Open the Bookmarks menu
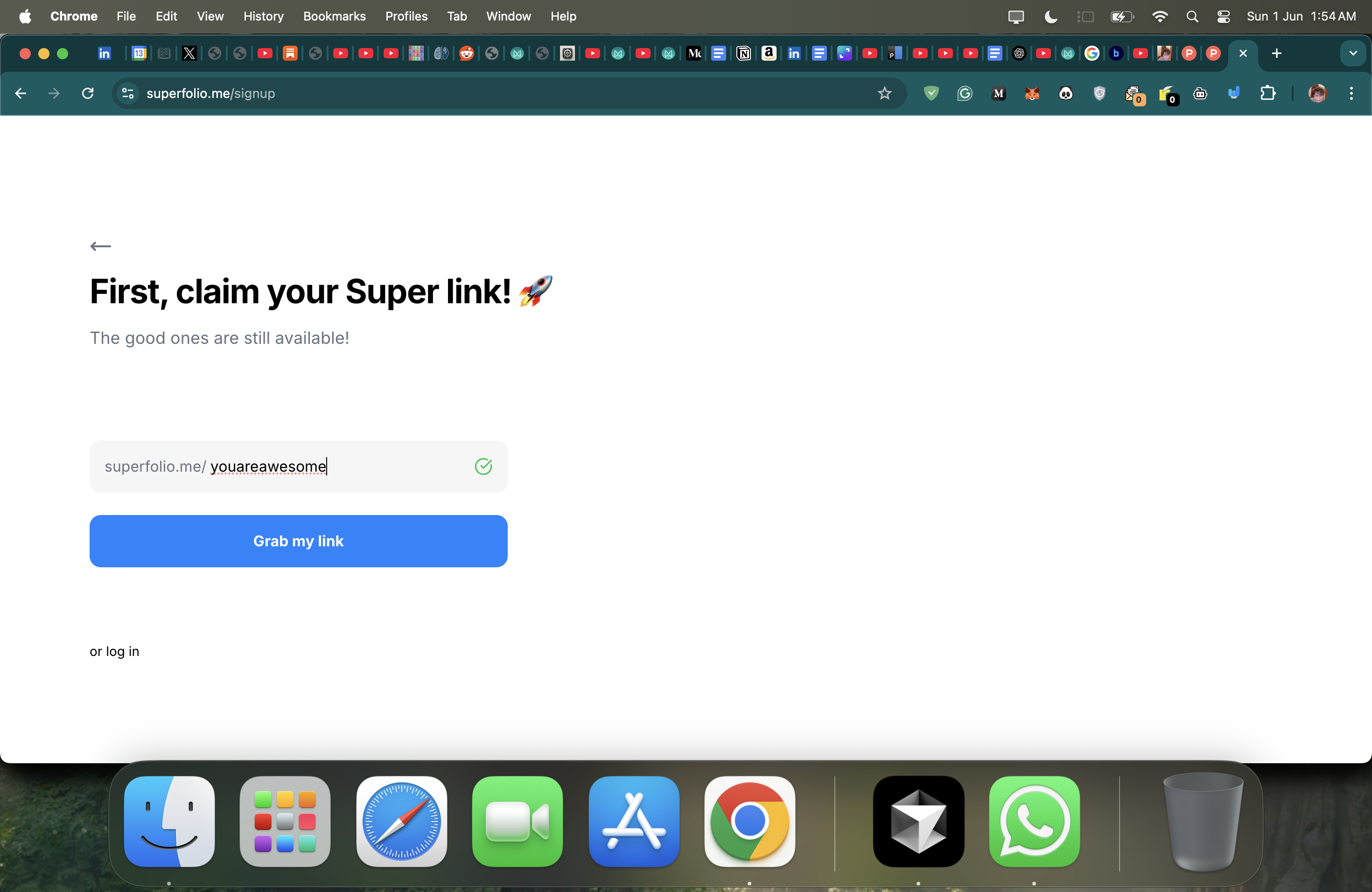Image resolution: width=1372 pixels, height=892 pixels. 334,16
